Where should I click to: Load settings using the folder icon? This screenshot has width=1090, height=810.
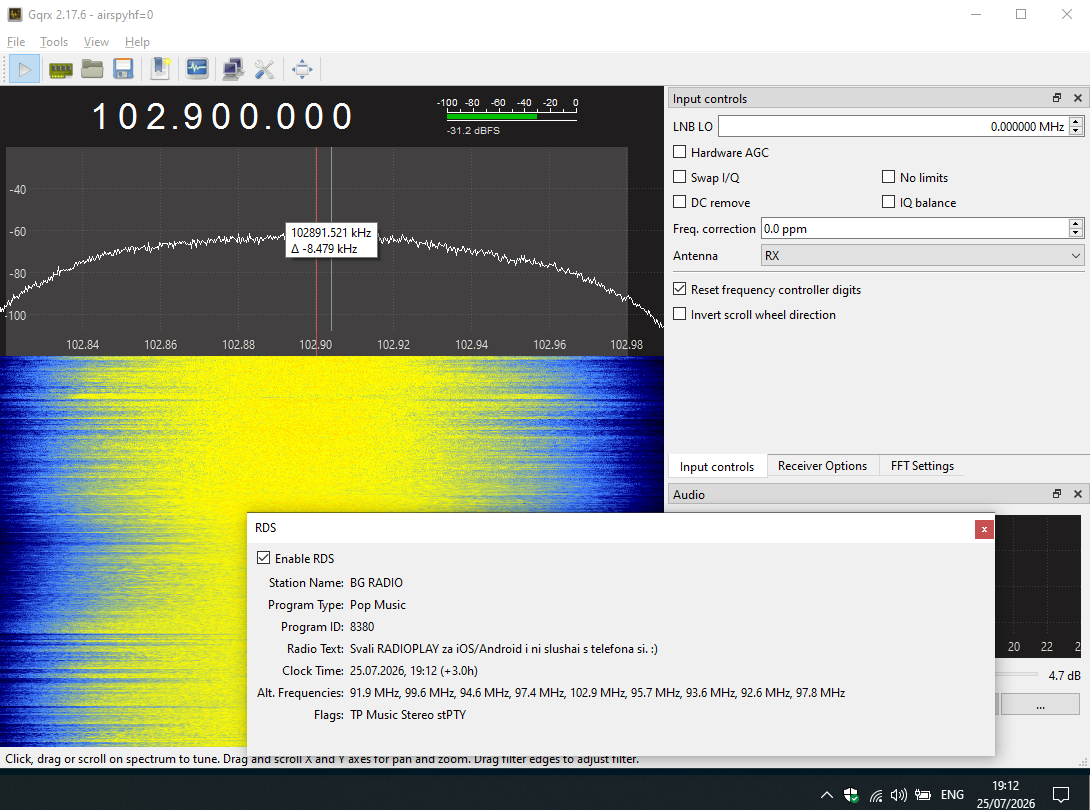pyautogui.click(x=92, y=69)
